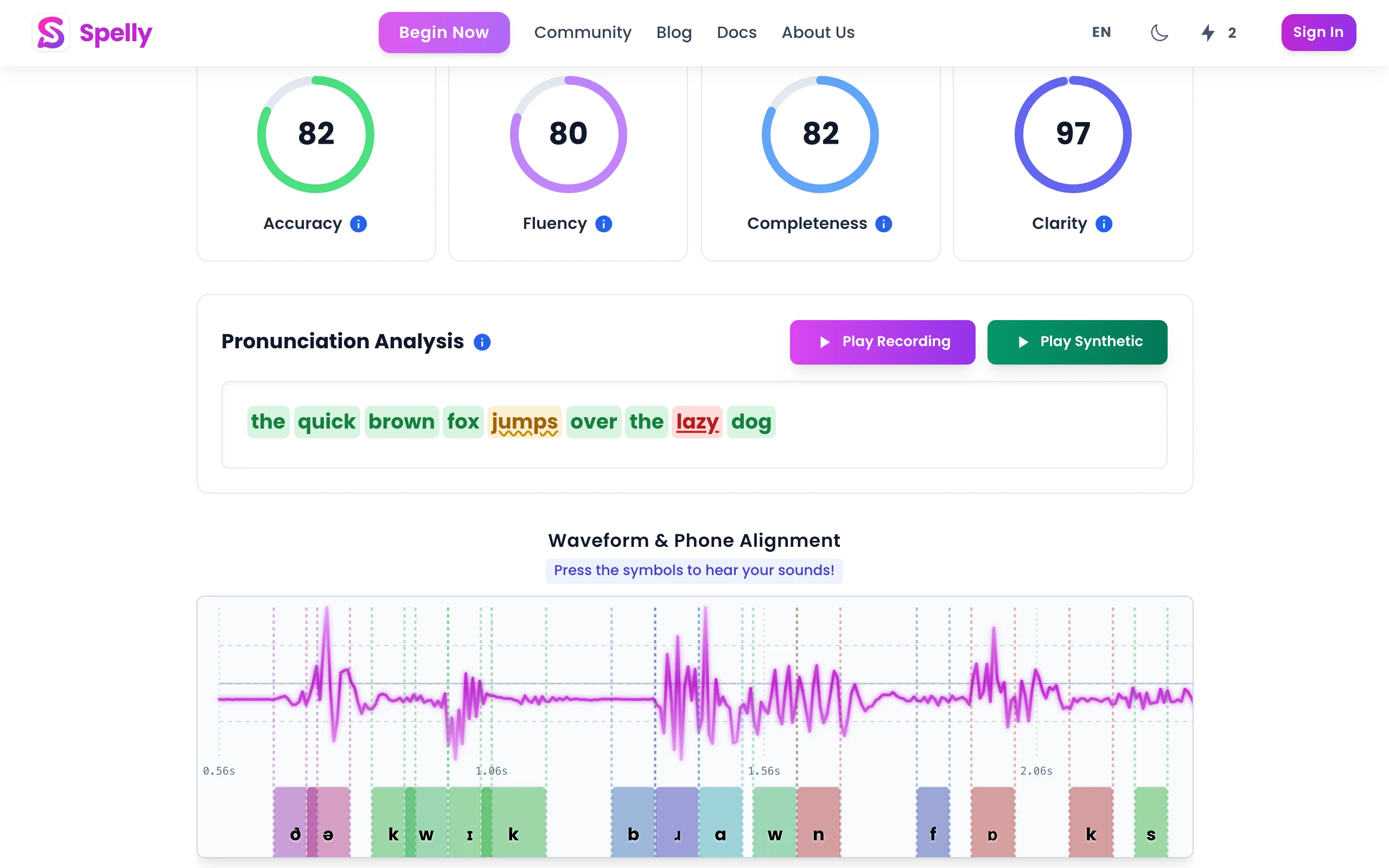Open the Docs menu item

point(736,33)
